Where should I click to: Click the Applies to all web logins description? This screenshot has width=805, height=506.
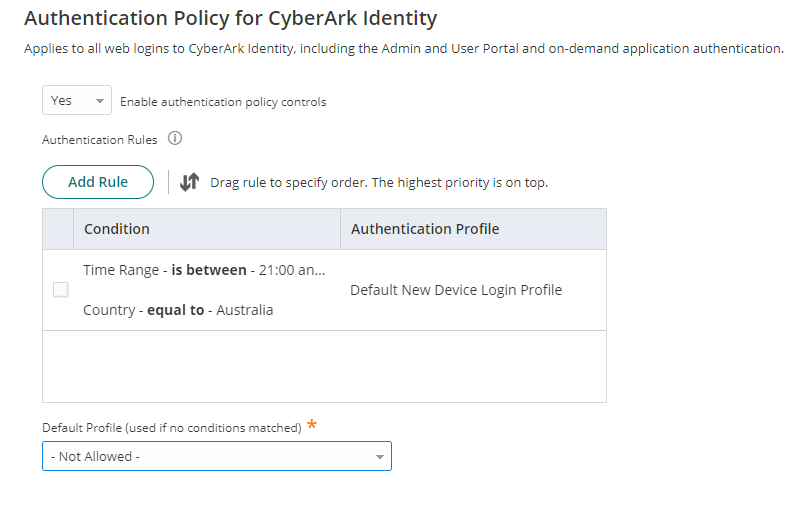(x=404, y=49)
